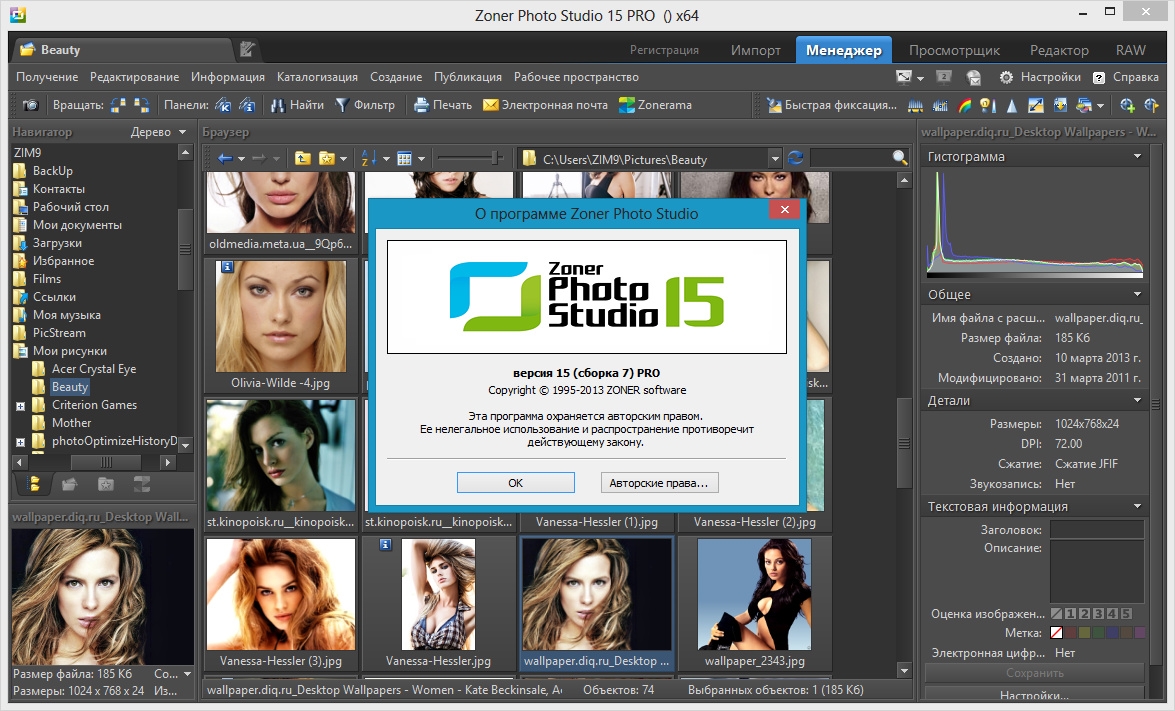
Task: Click the browser back arrow
Action: click(x=225, y=158)
